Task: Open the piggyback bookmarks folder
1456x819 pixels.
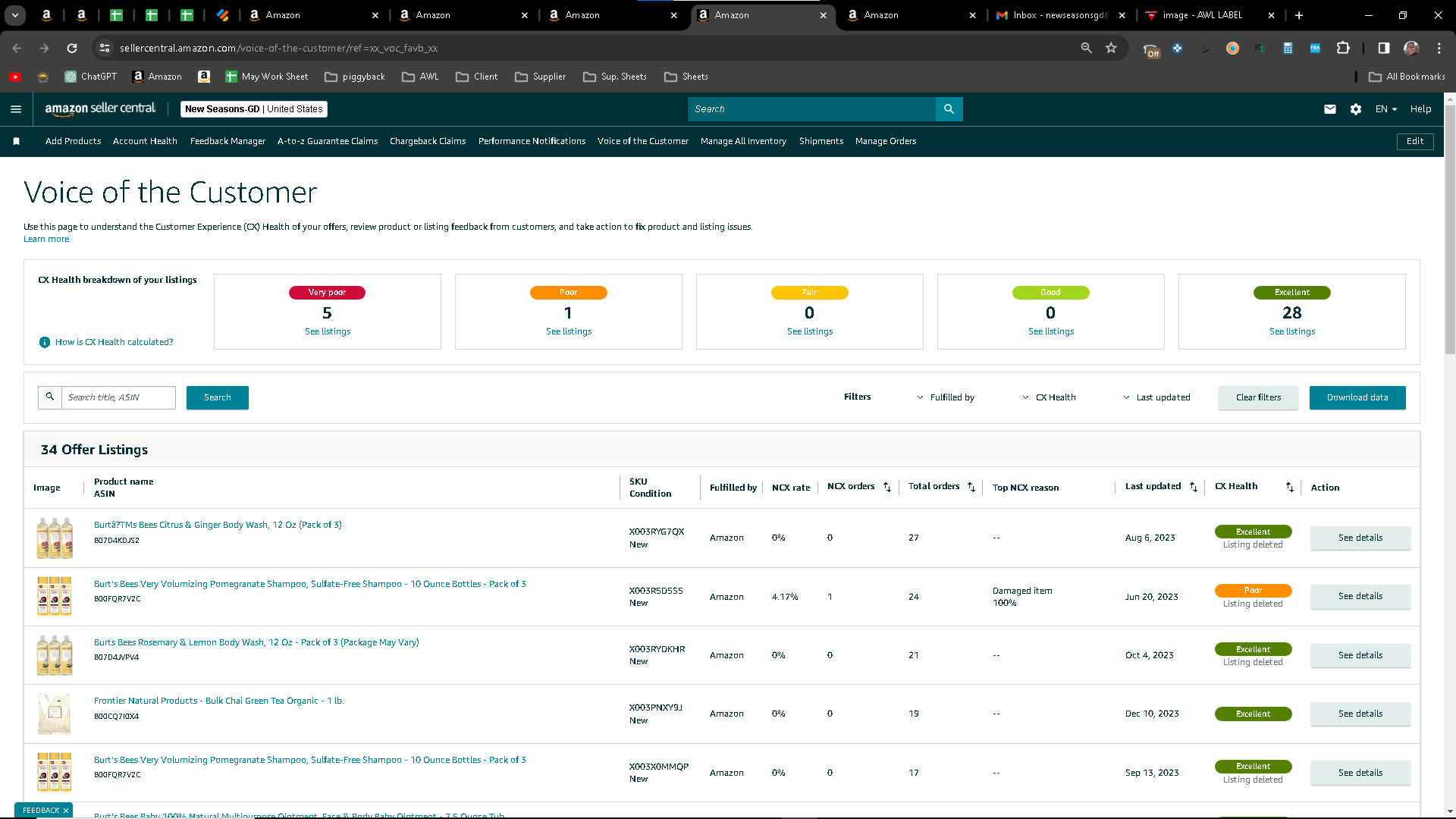Action: coord(355,77)
